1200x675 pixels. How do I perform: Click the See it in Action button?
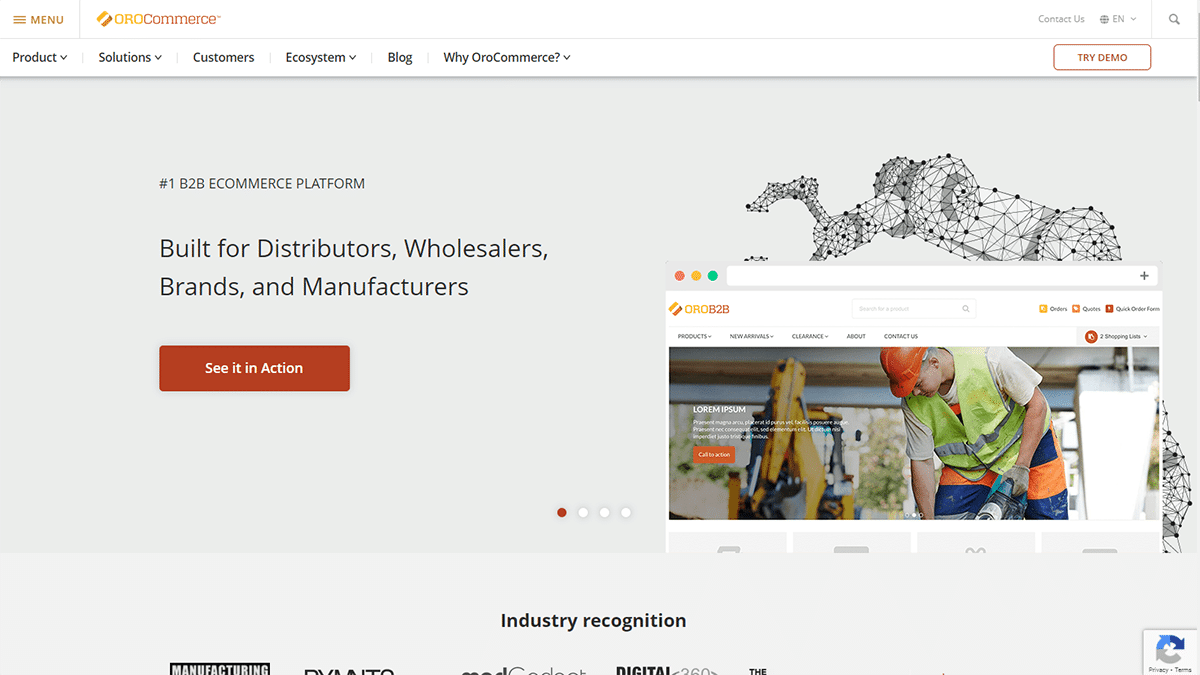click(x=254, y=368)
